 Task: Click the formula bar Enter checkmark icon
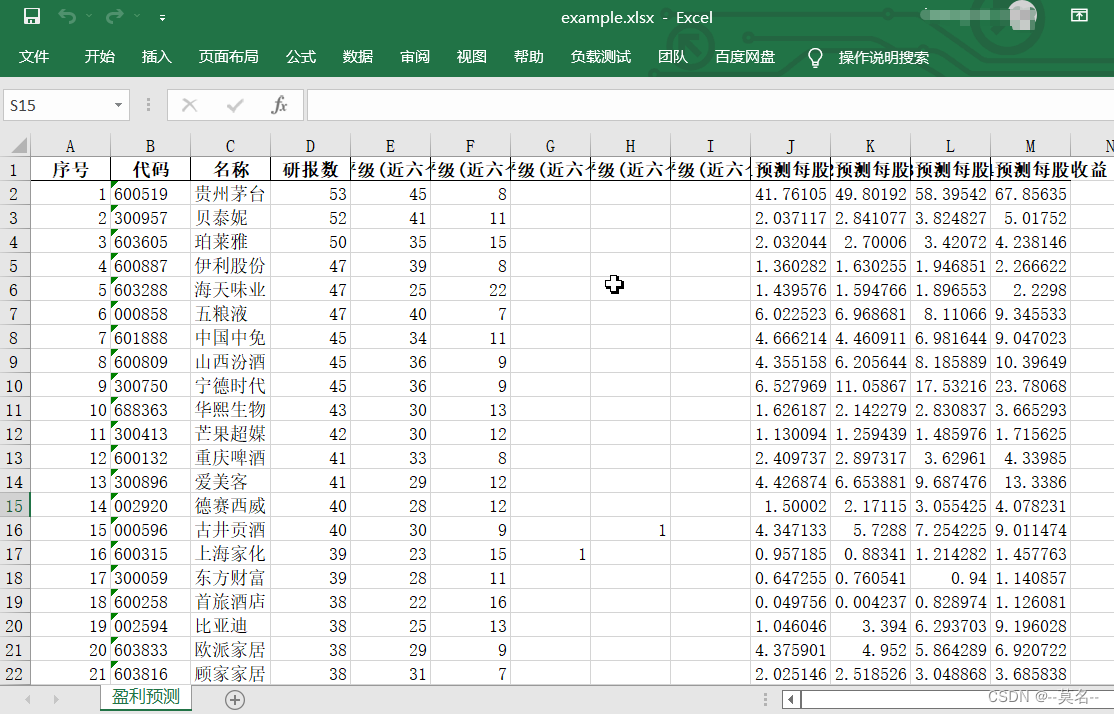point(235,105)
